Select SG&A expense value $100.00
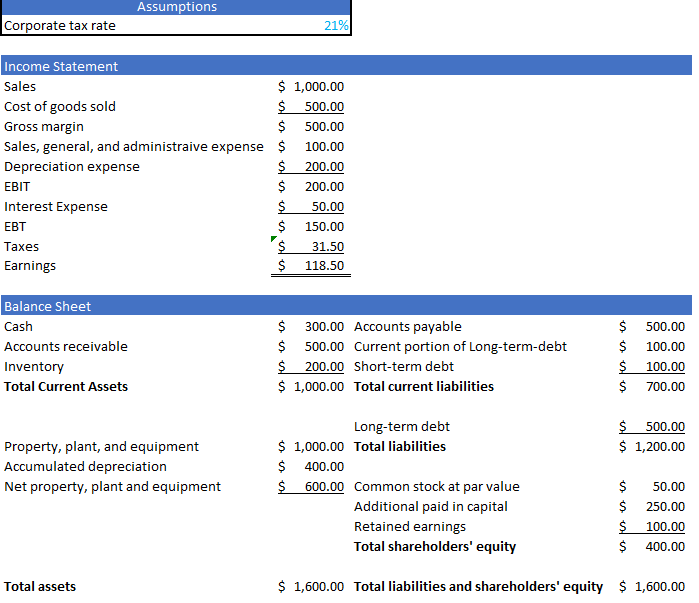This screenshot has height=603, width=699. pyautogui.click(x=311, y=147)
